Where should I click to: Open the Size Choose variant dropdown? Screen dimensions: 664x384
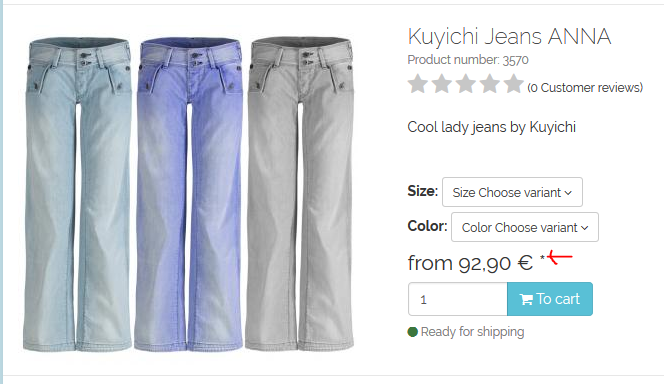click(x=512, y=192)
